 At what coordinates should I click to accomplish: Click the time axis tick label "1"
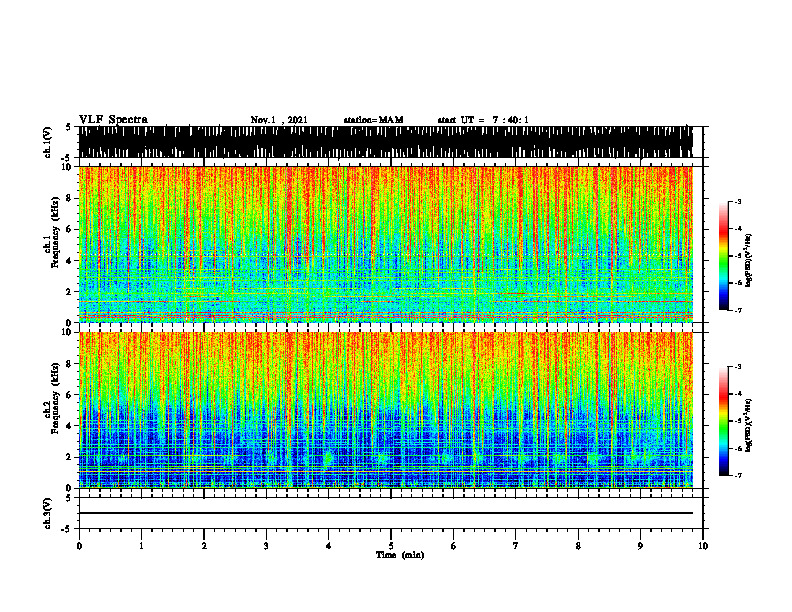pyautogui.click(x=141, y=546)
